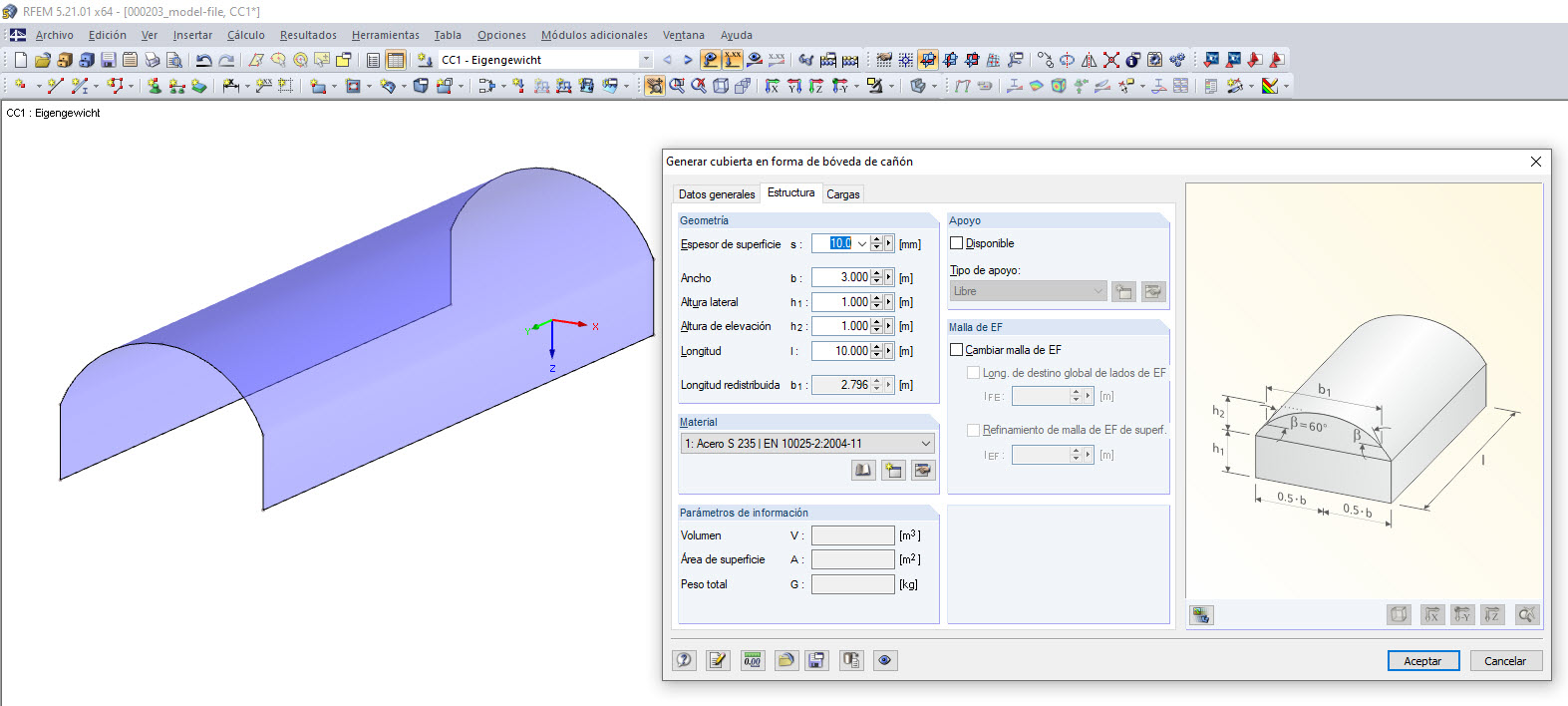Select the Estructura tab
The width and height of the screenshot is (1568, 706).
click(x=791, y=192)
